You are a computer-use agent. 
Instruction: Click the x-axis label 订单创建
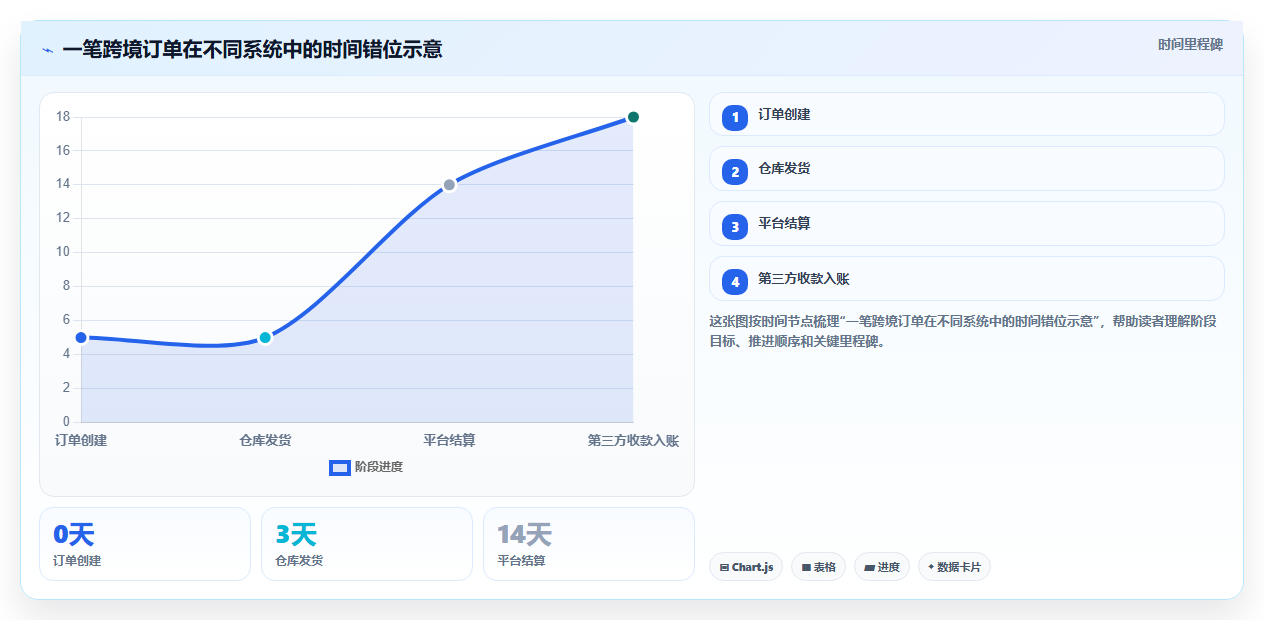tap(81, 441)
